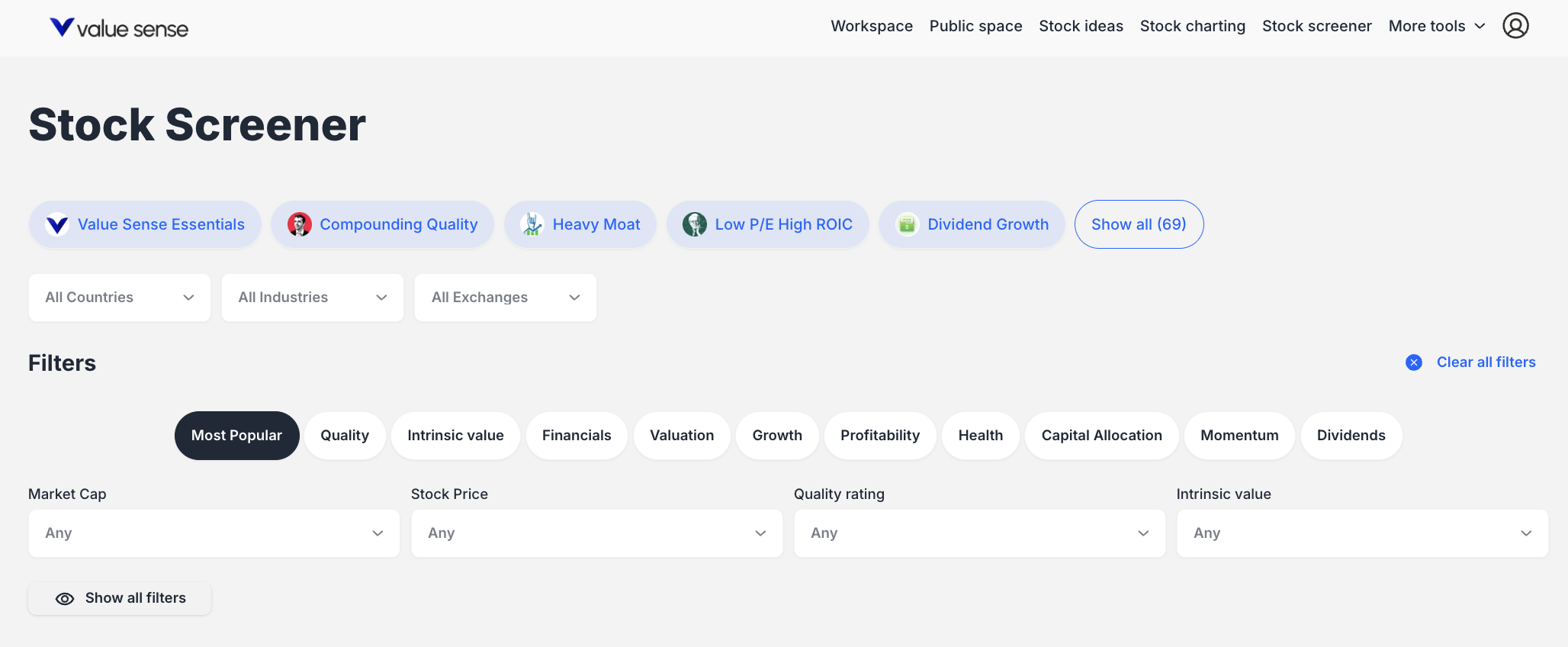This screenshot has height=647, width=1568.
Task: Switch to the Profitability filter tab
Action: pos(880,436)
